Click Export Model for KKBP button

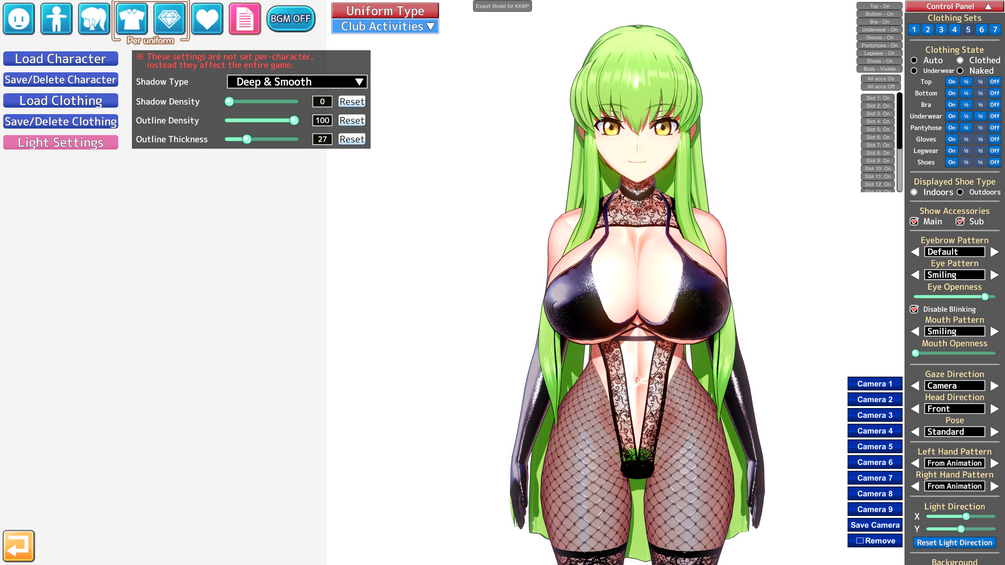[x=502, y=6]
